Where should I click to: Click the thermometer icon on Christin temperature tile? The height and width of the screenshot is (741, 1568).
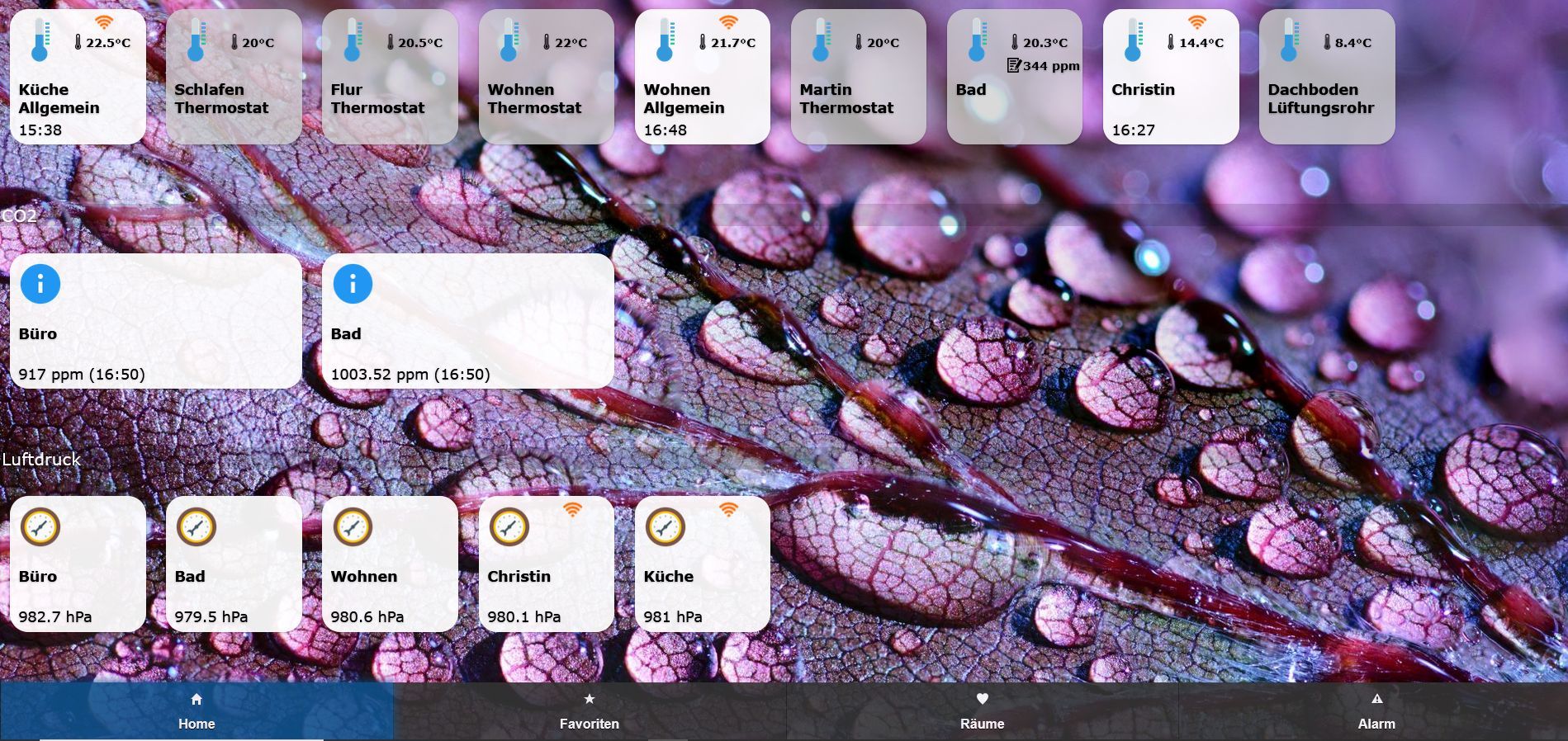(1133, 40)
